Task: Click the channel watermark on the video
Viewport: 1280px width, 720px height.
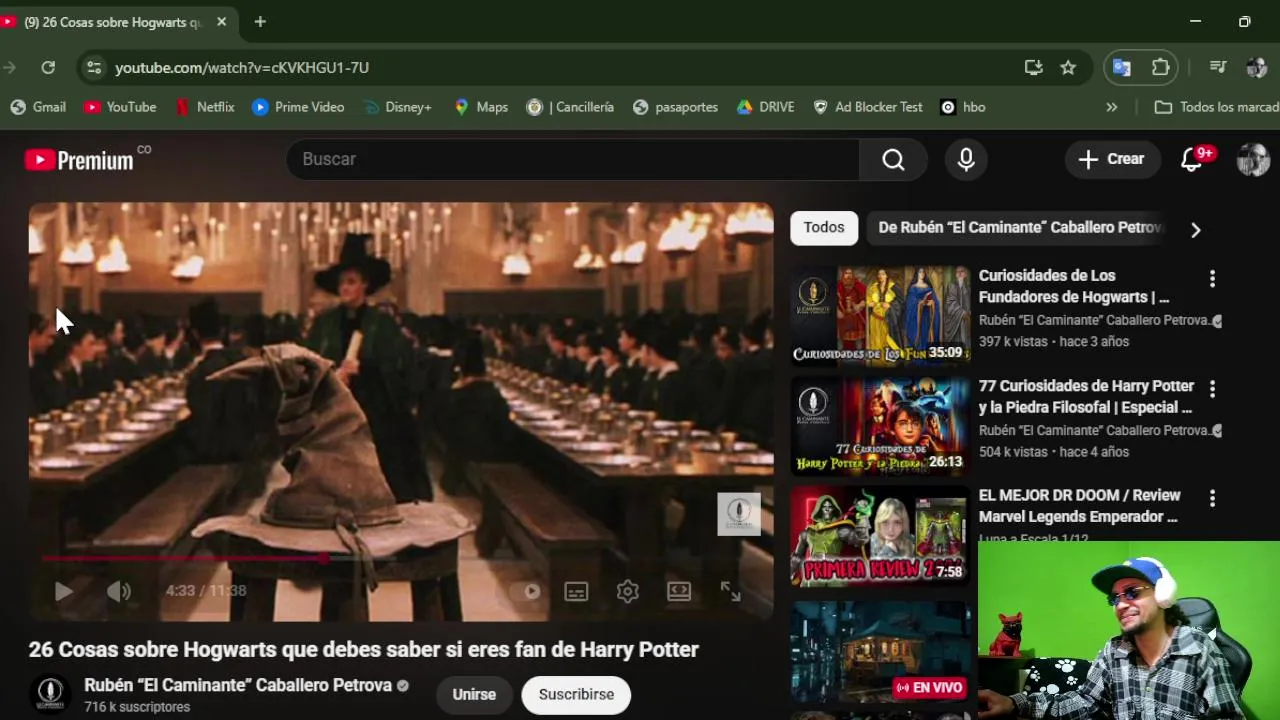Action: 739,514
